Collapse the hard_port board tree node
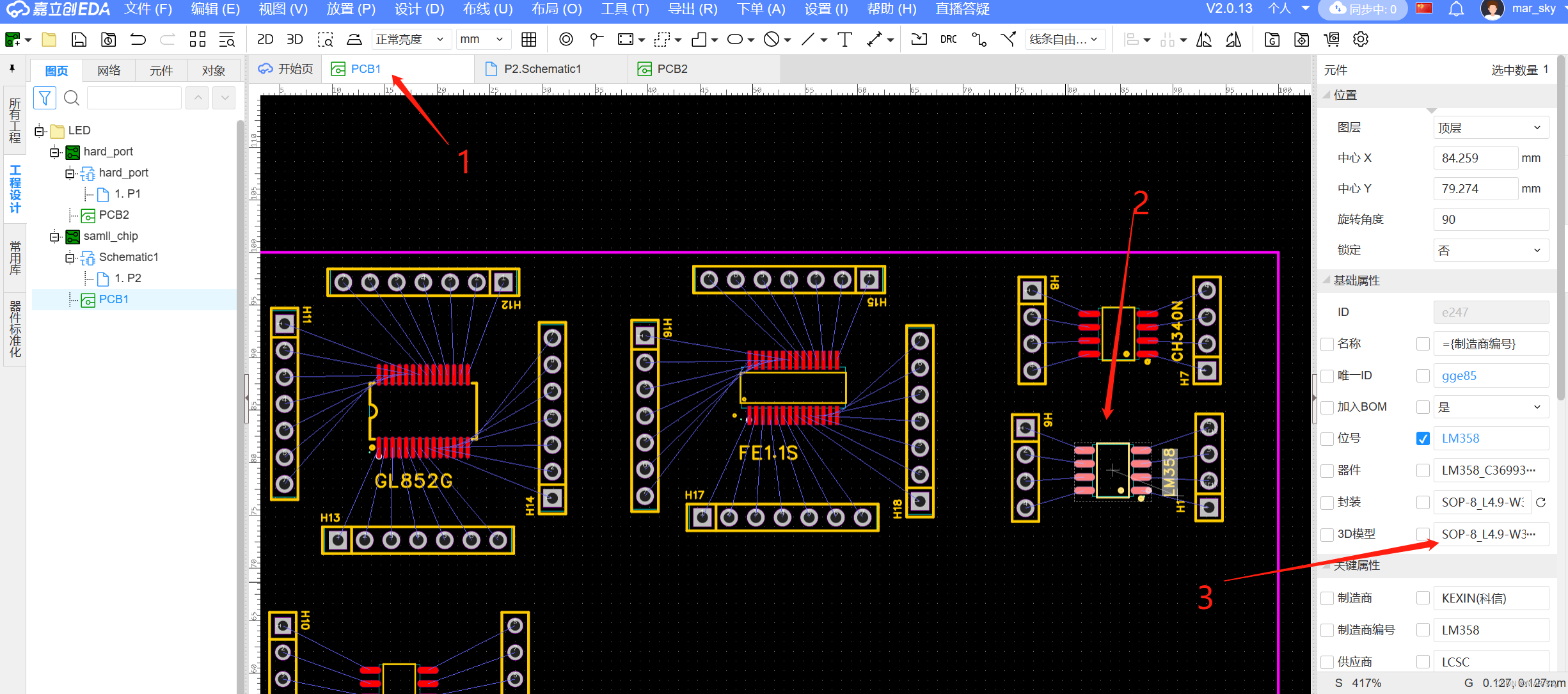Screen dimensions: 1568x694 (55, 152)
